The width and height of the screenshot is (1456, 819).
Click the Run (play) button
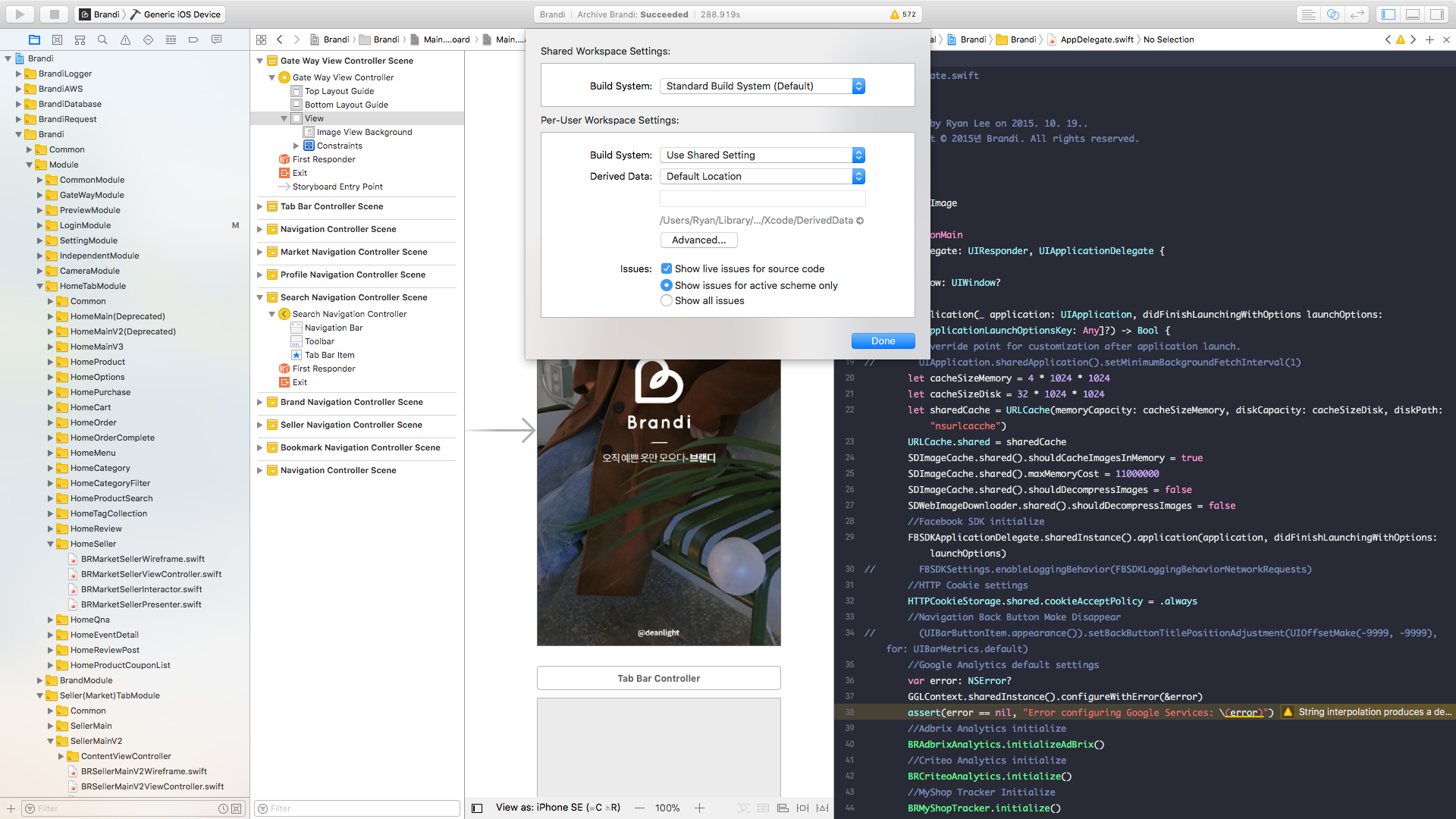(x=20, y=14)
